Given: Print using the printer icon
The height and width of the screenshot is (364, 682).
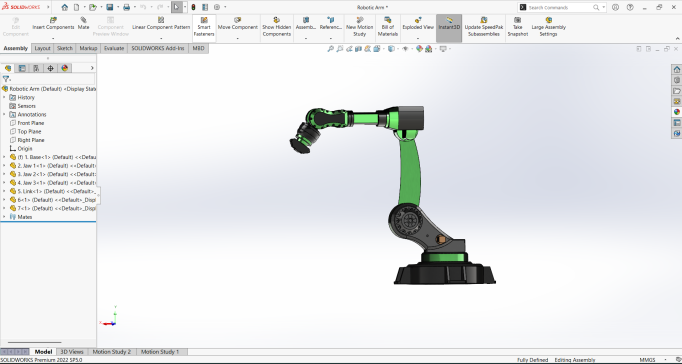Looking at the screenshot, I should point(127,7).
